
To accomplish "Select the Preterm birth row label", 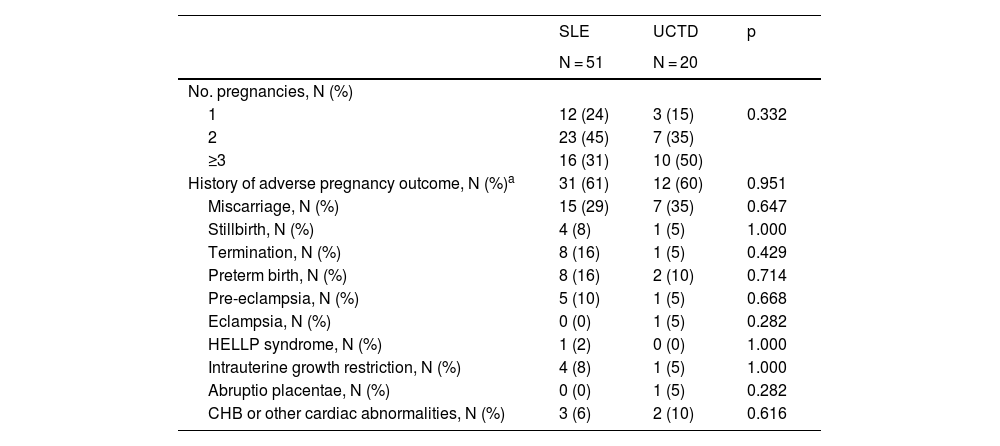I will tap(277, 275).
